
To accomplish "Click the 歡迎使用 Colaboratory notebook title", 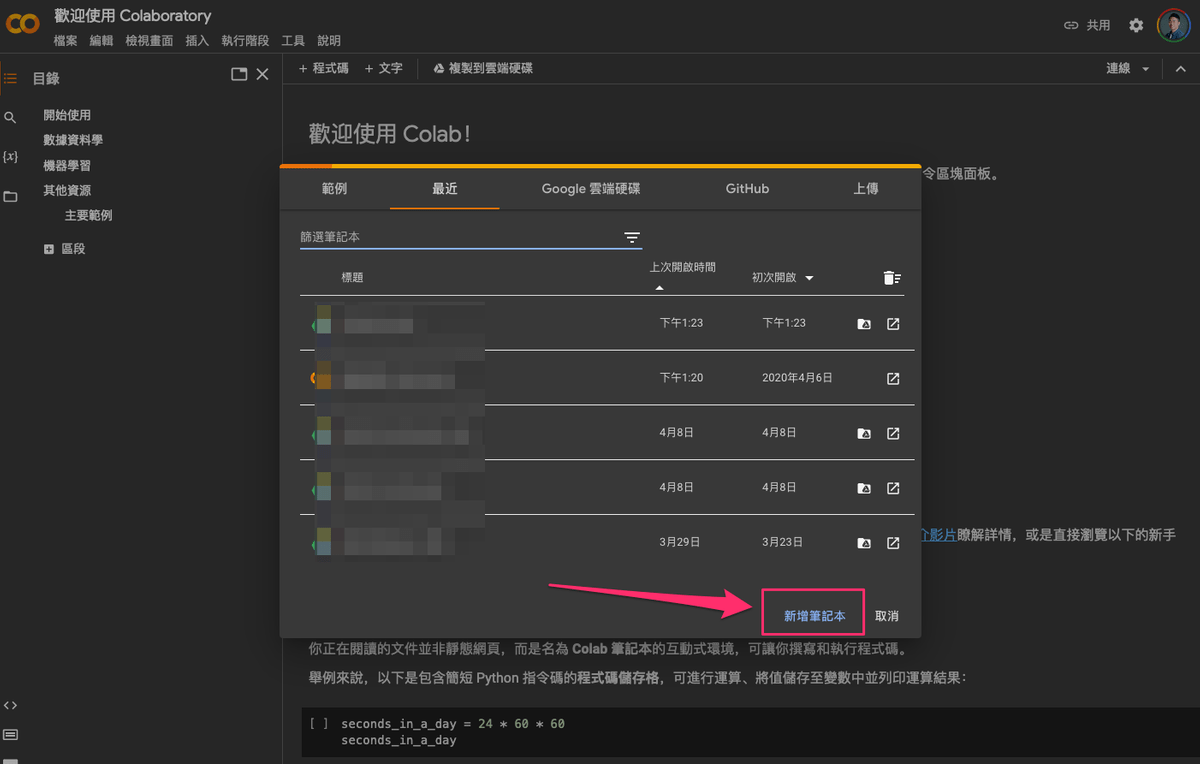I will click(x=133, y=16).
